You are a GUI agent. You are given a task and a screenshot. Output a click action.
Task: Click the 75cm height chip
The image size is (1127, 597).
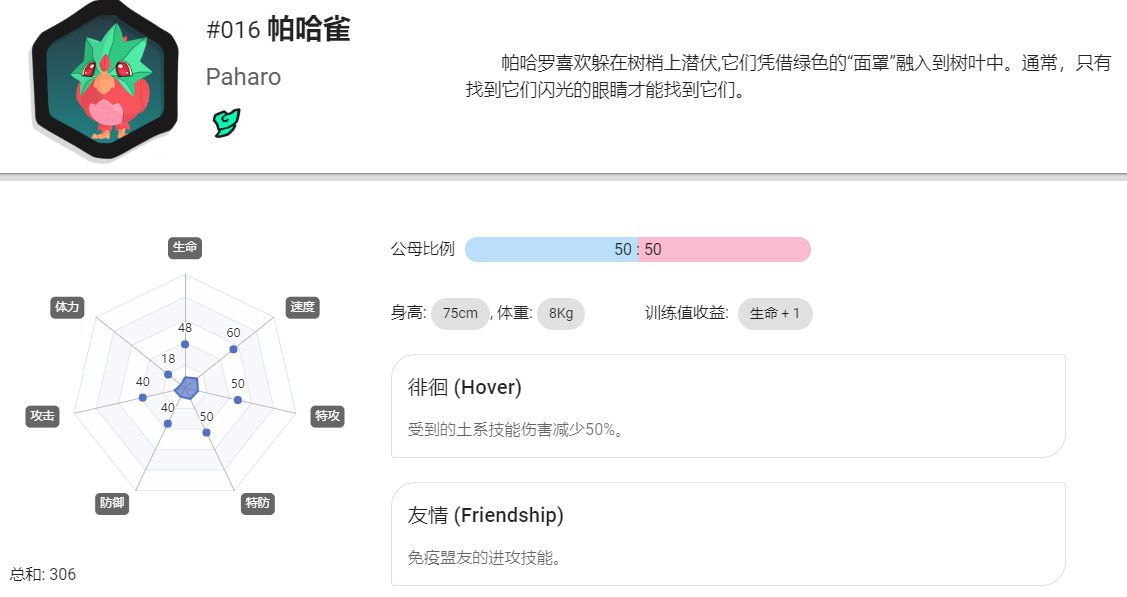click(460, 313)
